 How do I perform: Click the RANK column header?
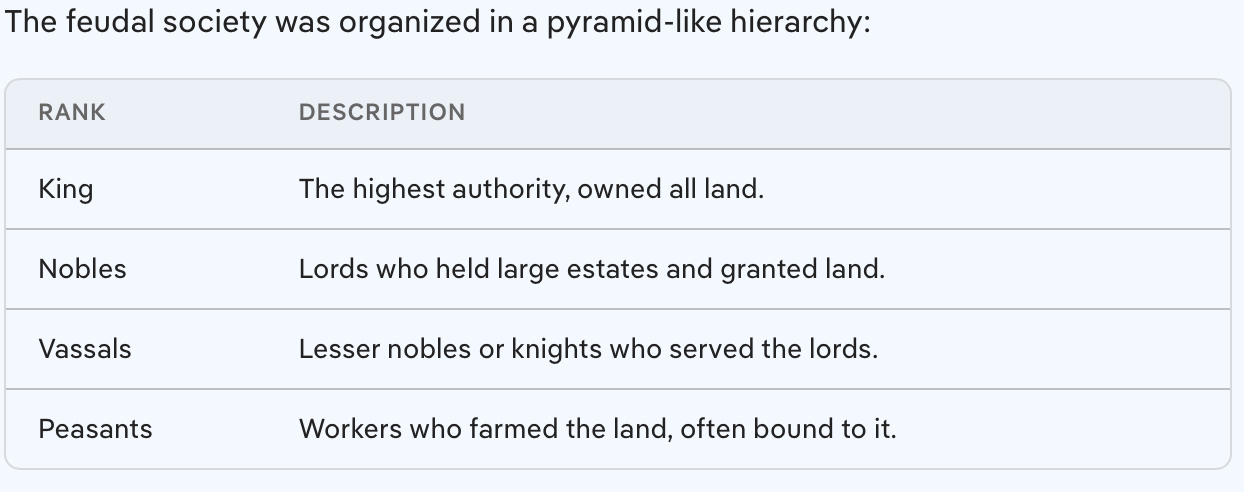pos(72,112)
